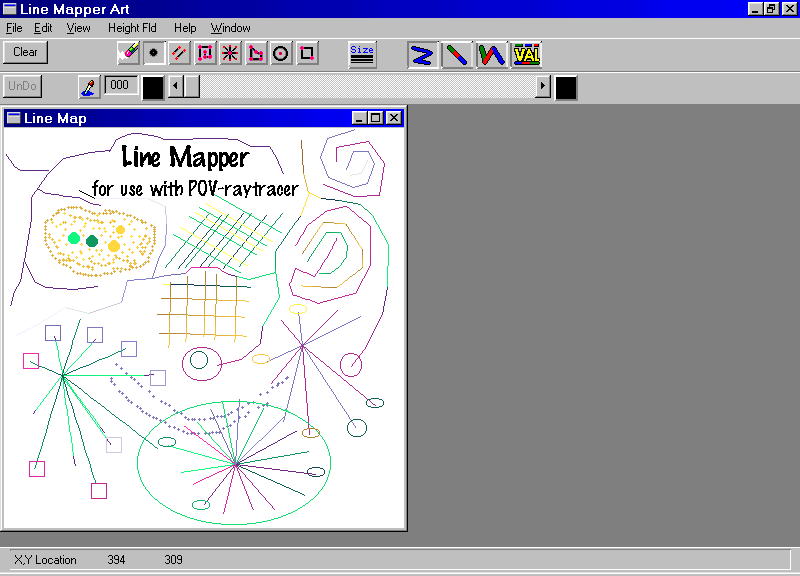Screen dimensions: 800x576
Task: Click the 'X,Y Location' status label
Action: pos(45,560)
